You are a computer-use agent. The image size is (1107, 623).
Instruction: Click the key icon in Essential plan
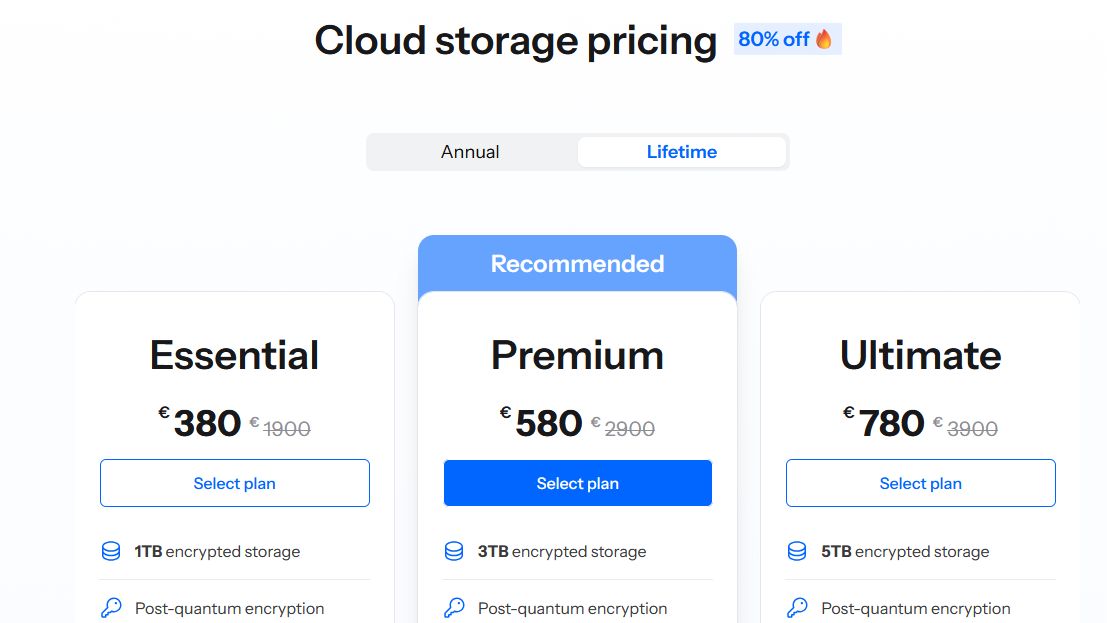click(x=111, y=608)
